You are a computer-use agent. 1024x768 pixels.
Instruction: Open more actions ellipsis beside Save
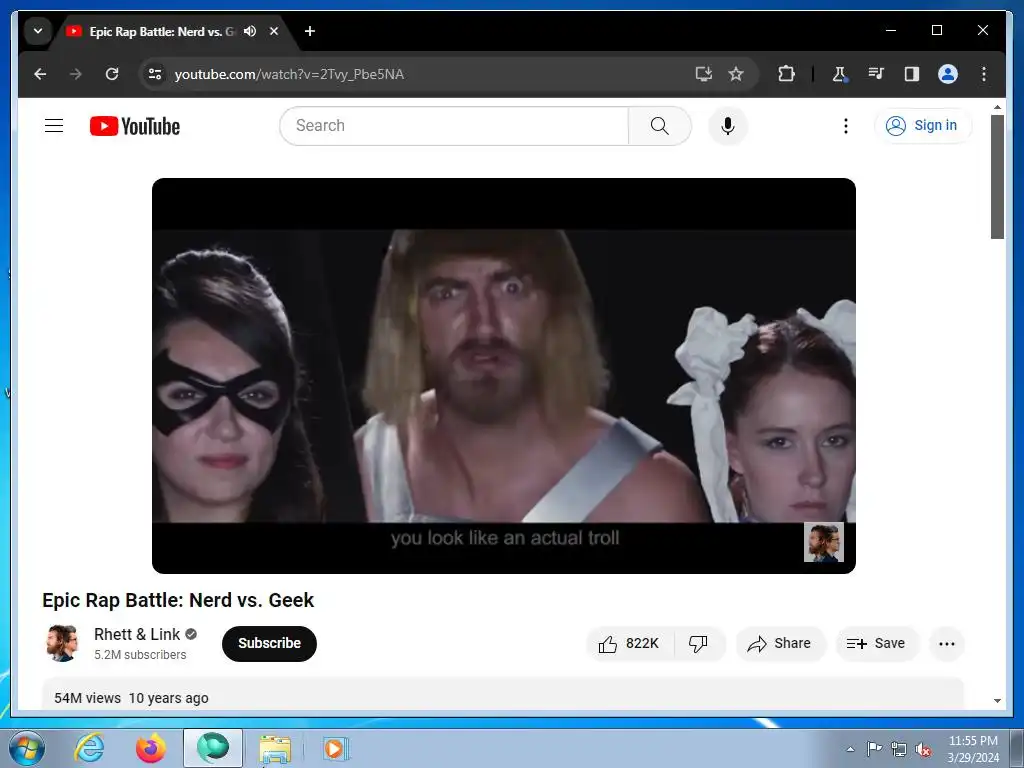pyautogui.click(x=946, y=644)
